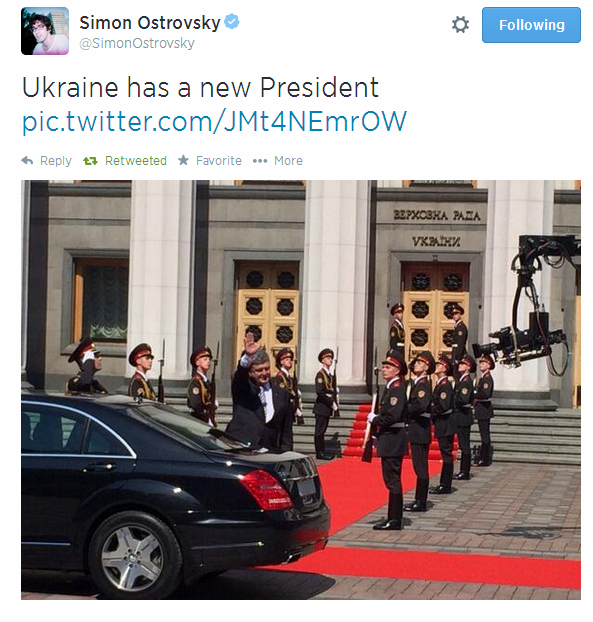Click the "Ukraine has a new President" text
The width and height of the screenshot is (593, 622).
tap(200, 88)
